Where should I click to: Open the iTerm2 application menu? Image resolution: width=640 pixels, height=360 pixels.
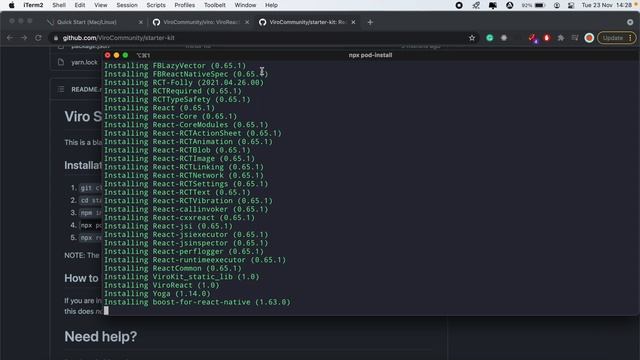point(33,5)
